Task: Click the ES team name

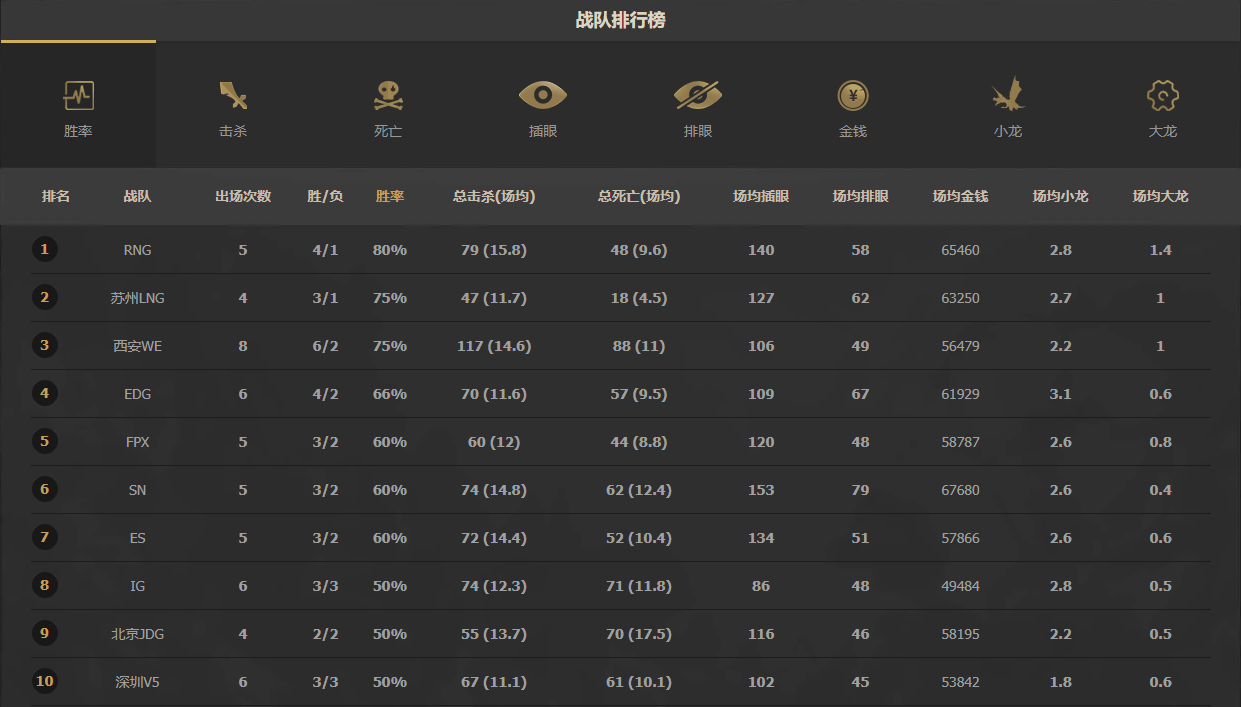Action: coord(138,538)
